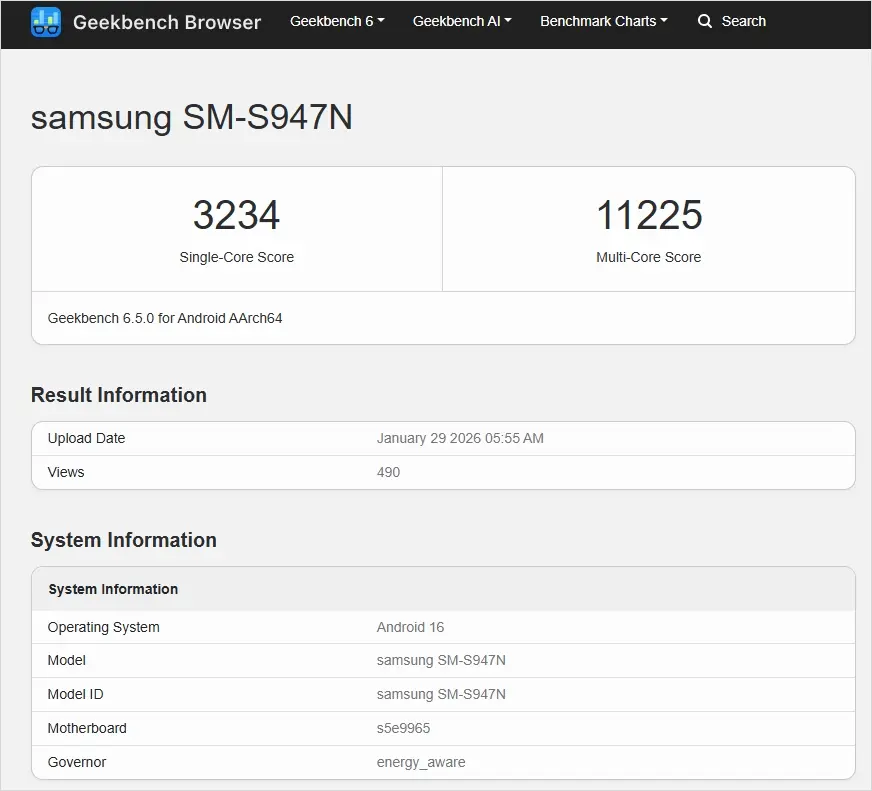Click the magnifying glass search icon
872x791 pixels.
point(705,21)
